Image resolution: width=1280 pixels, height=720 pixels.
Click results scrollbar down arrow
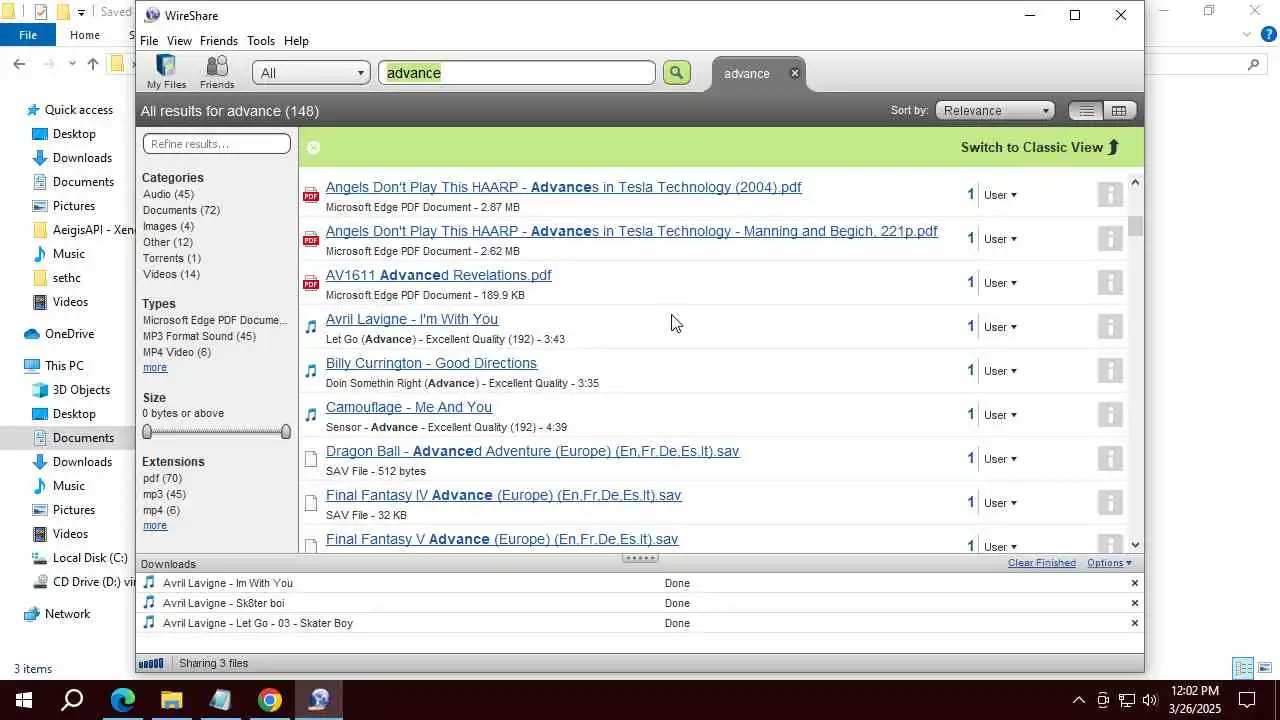tap(1135, 545)
